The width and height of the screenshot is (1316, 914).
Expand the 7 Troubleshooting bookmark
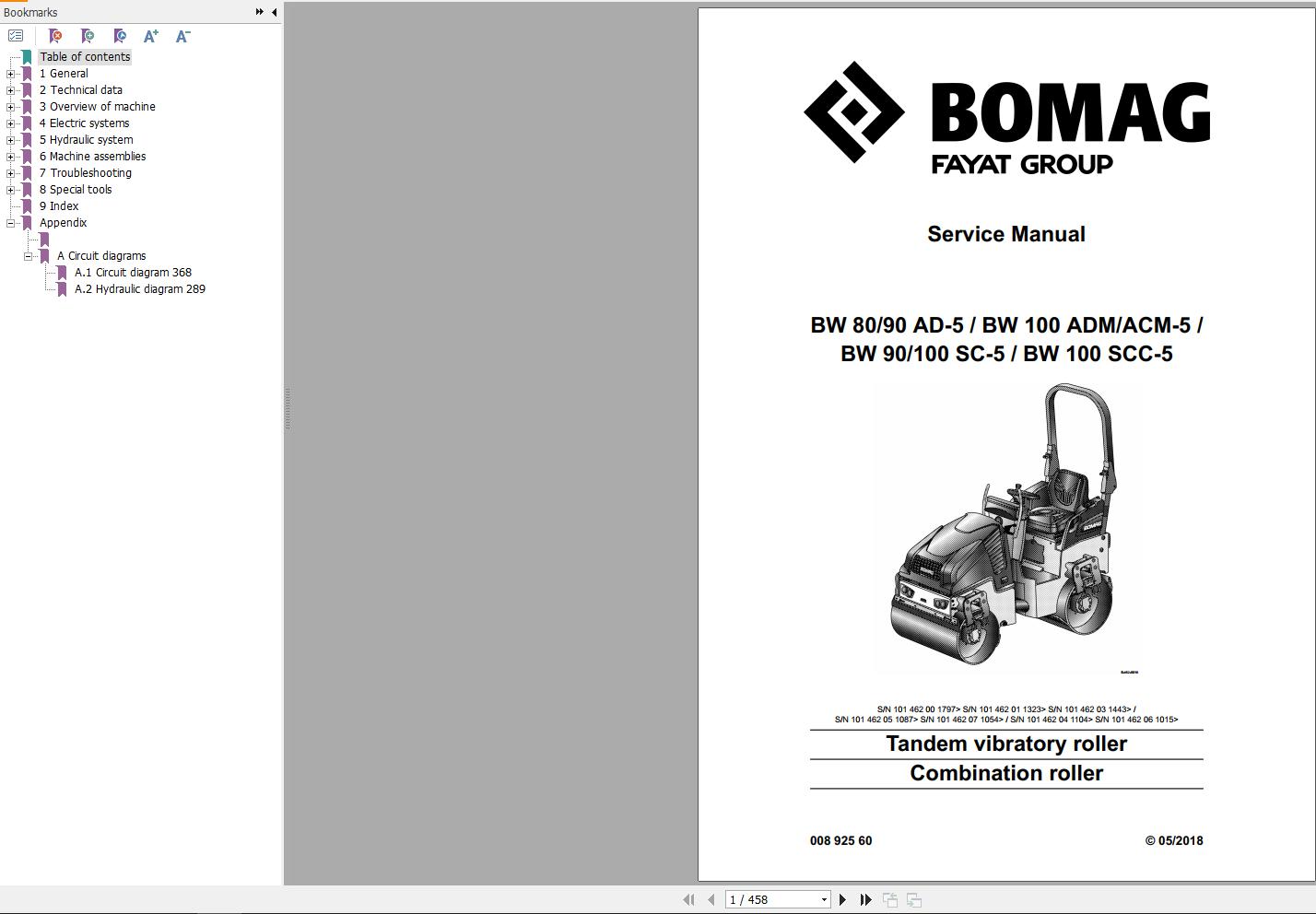pyautogui.click(x=10, y=173)
